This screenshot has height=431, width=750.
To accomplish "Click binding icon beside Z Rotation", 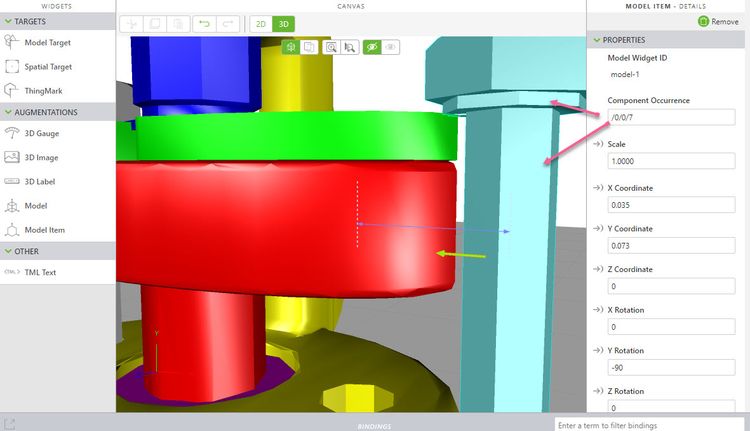I will pos(598,391).
